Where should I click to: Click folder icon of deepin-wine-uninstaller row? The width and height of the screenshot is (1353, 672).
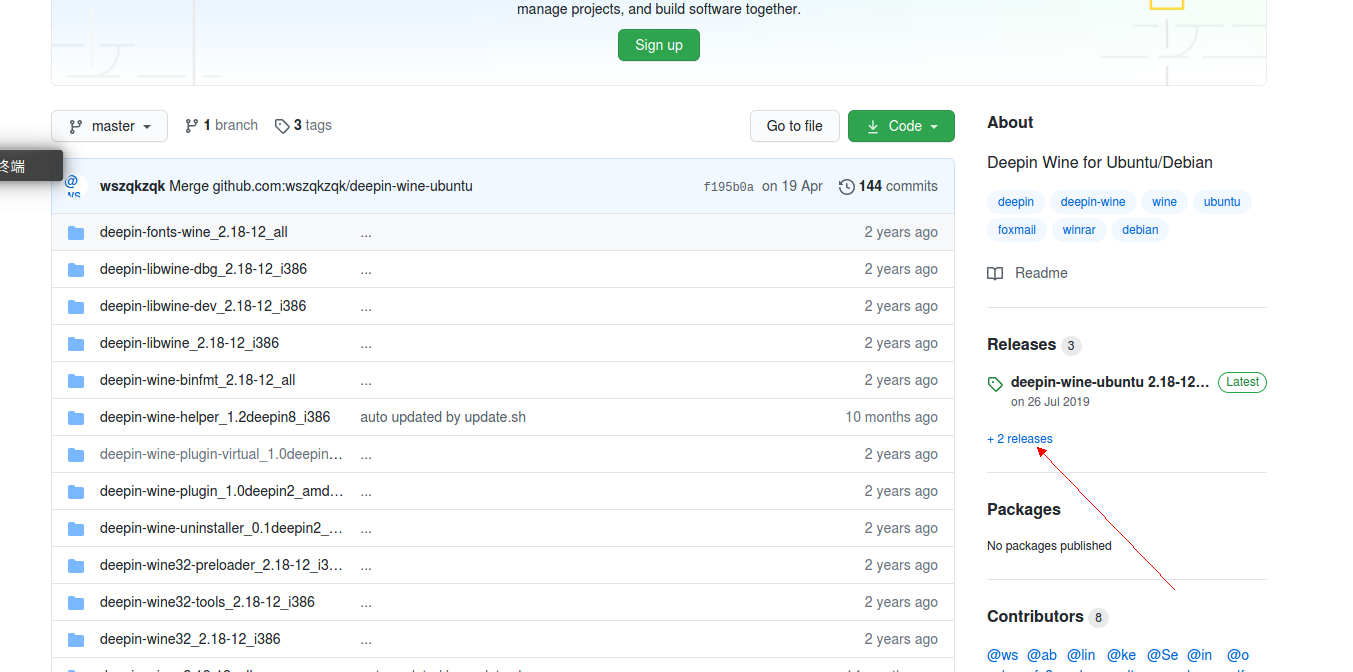[76, 528]
